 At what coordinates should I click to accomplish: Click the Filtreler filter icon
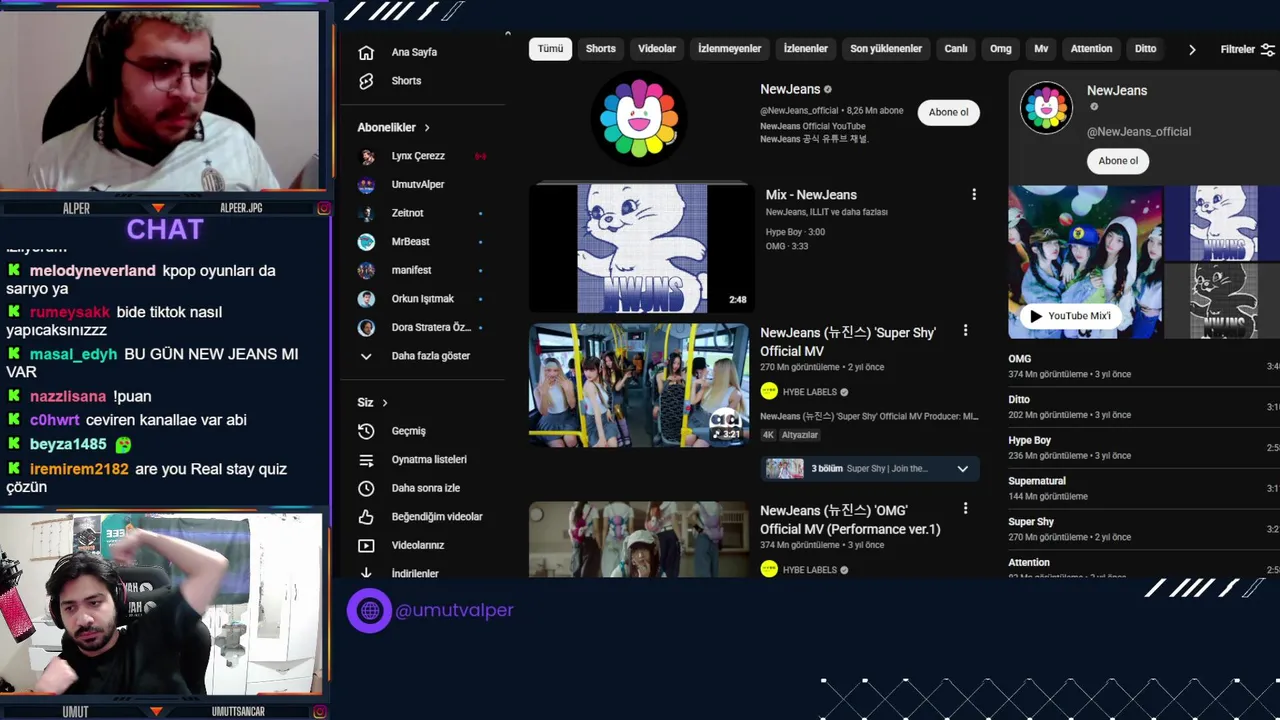click(x=1267, y=49)
